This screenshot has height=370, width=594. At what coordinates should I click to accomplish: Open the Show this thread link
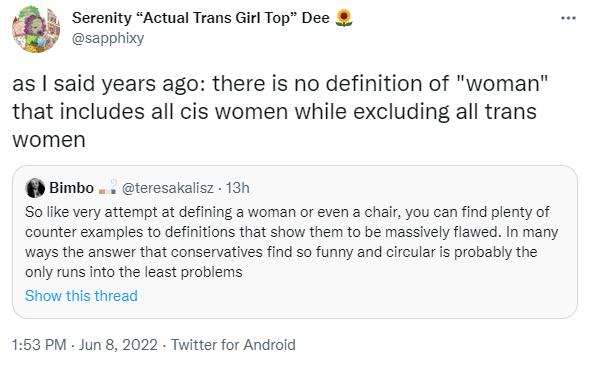81,296
